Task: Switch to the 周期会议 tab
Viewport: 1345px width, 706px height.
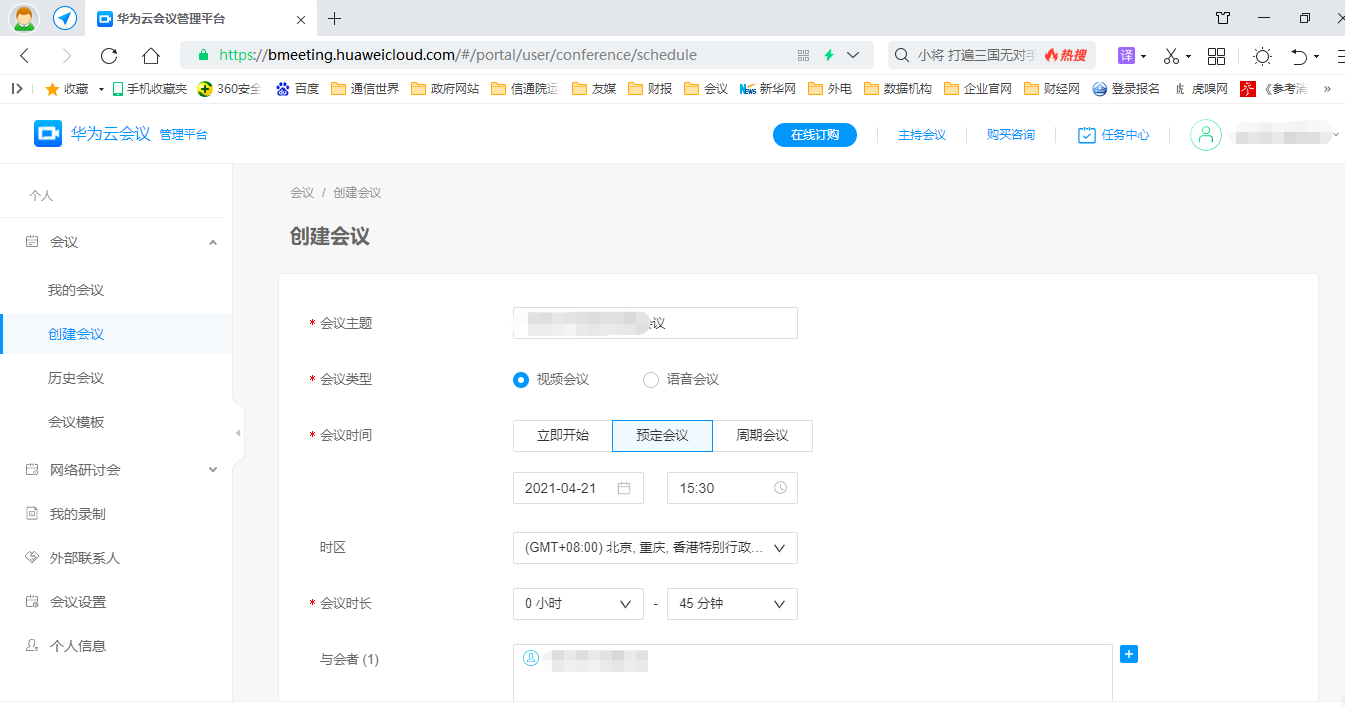Action: pos(762,436)
